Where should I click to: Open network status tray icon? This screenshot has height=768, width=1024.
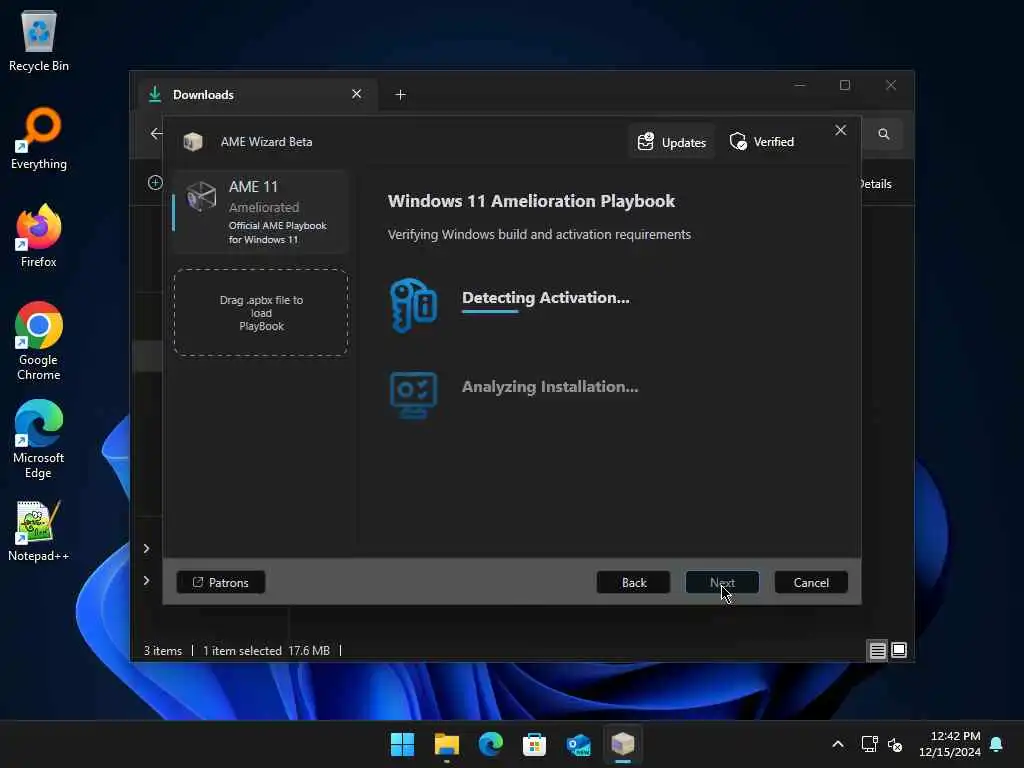pos(869,744)
